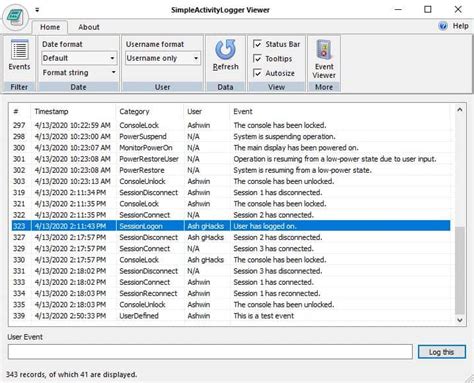Viewport: 474px width, 383px height.
Task: Select row 319 SessionDisconnect event
Action: (231, 193)
